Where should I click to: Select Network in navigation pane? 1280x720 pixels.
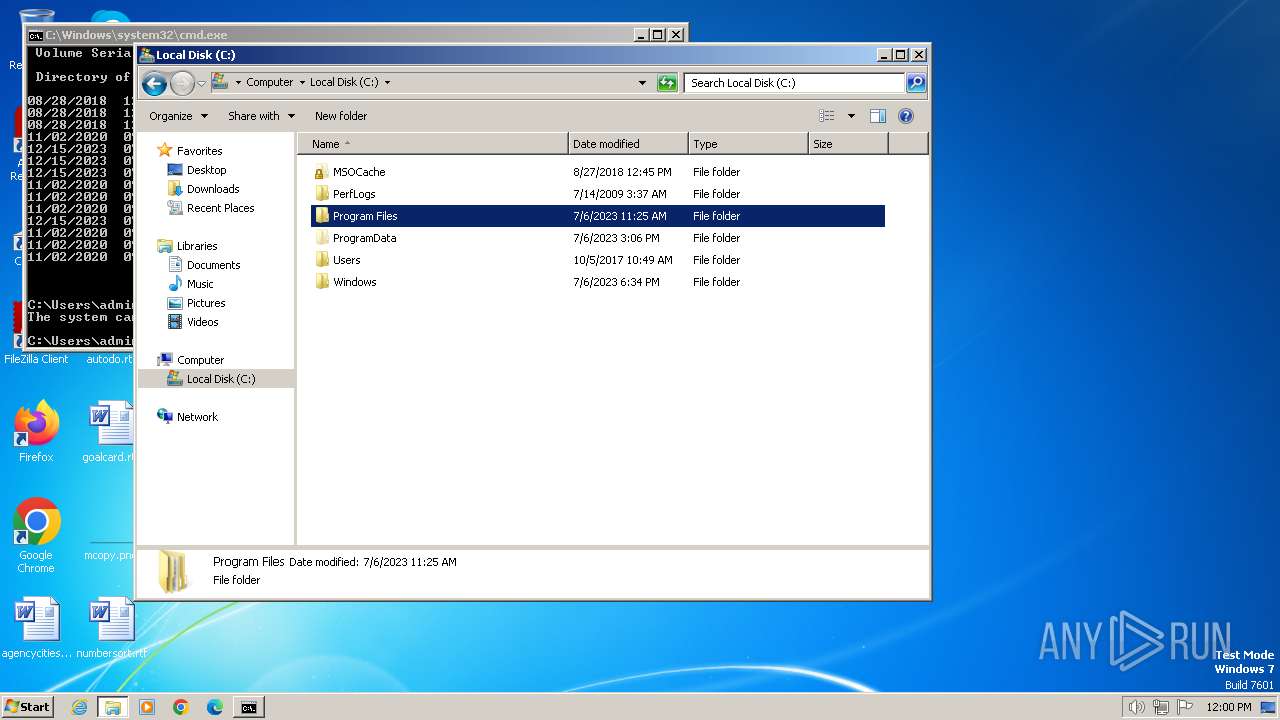(x=197, y=417)
